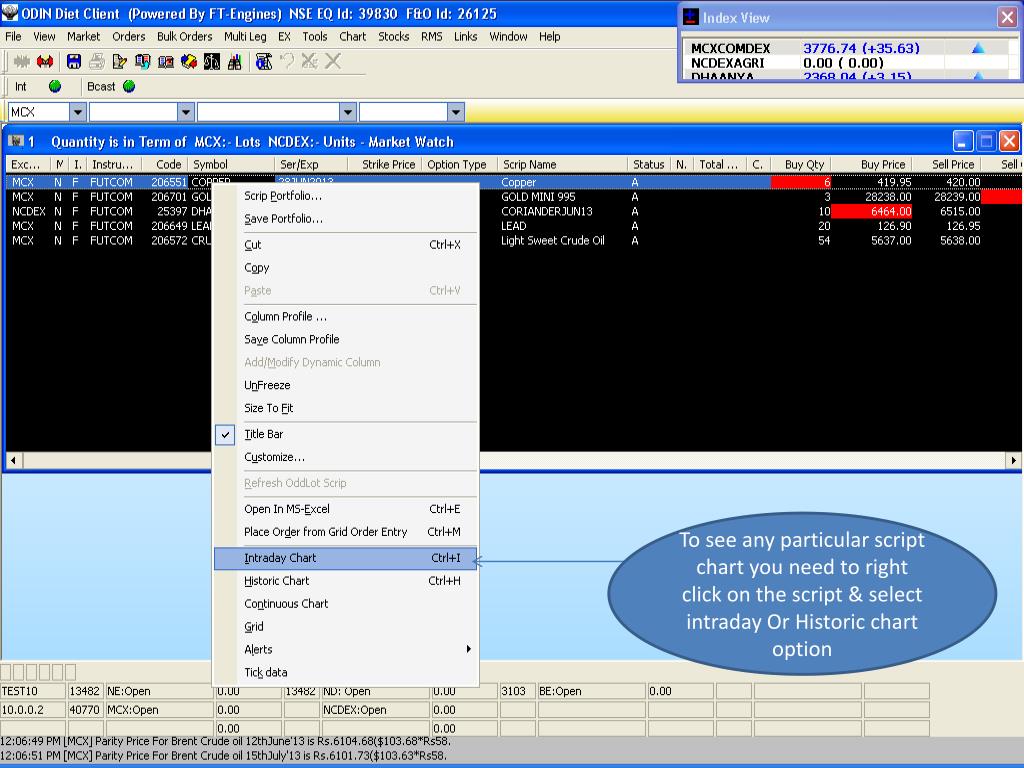This screenshot has width=1024, height=768.
Task: Click the open book with red page icon
Action: [x=166, y=61]
